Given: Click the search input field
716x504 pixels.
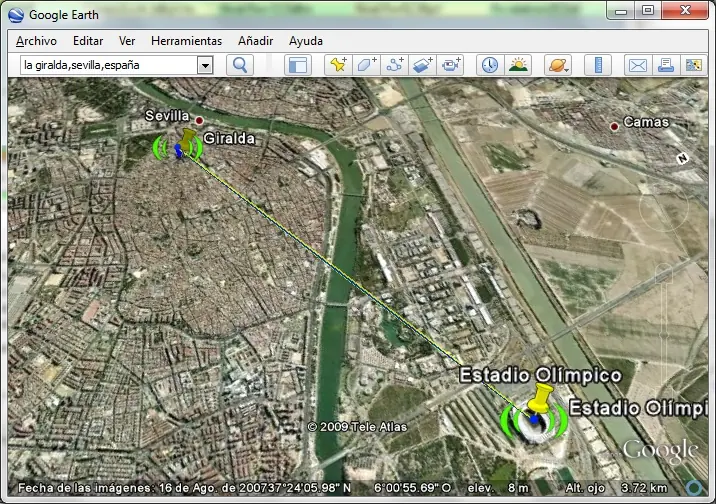Looking at the screenshot, I should pyautogui.click(x=110, y=65).
